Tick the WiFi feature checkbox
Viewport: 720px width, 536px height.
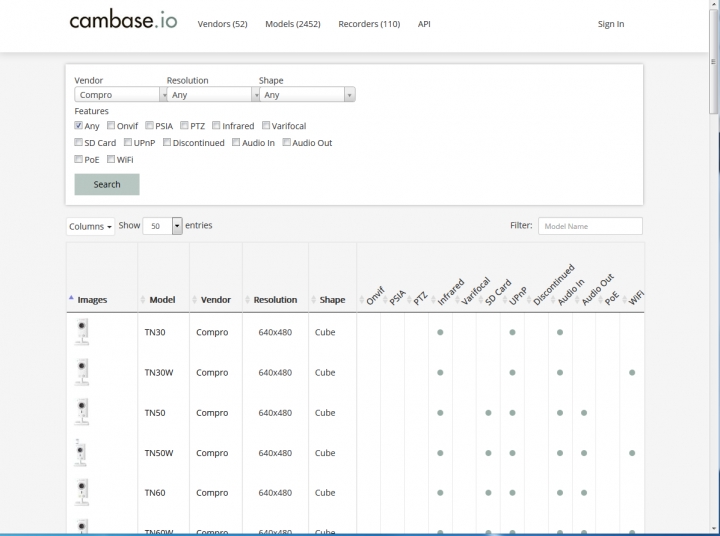111,159
